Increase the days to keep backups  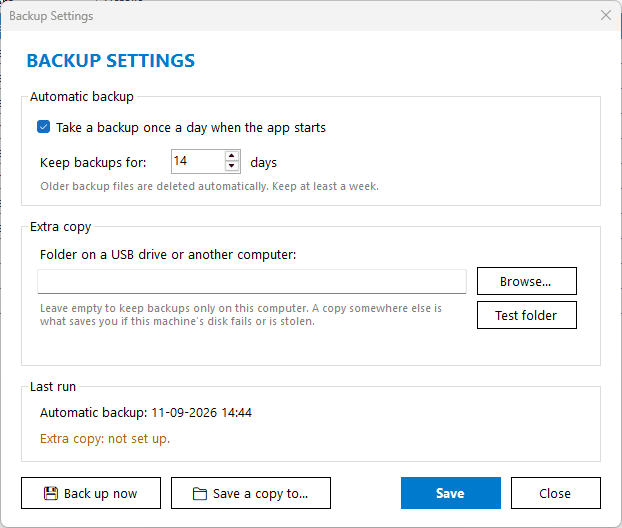coord(232,156)
